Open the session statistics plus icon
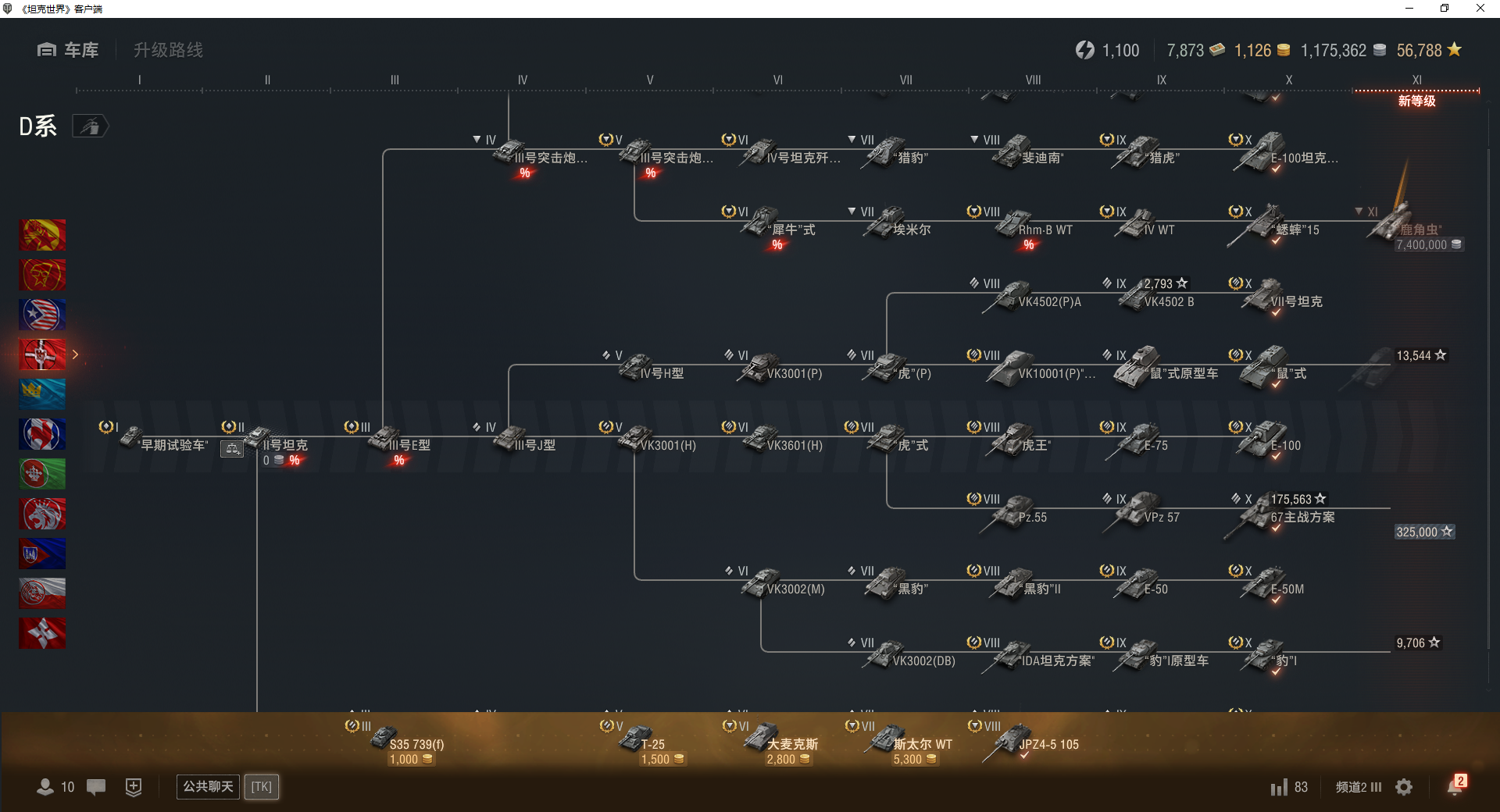 [134, 787]
